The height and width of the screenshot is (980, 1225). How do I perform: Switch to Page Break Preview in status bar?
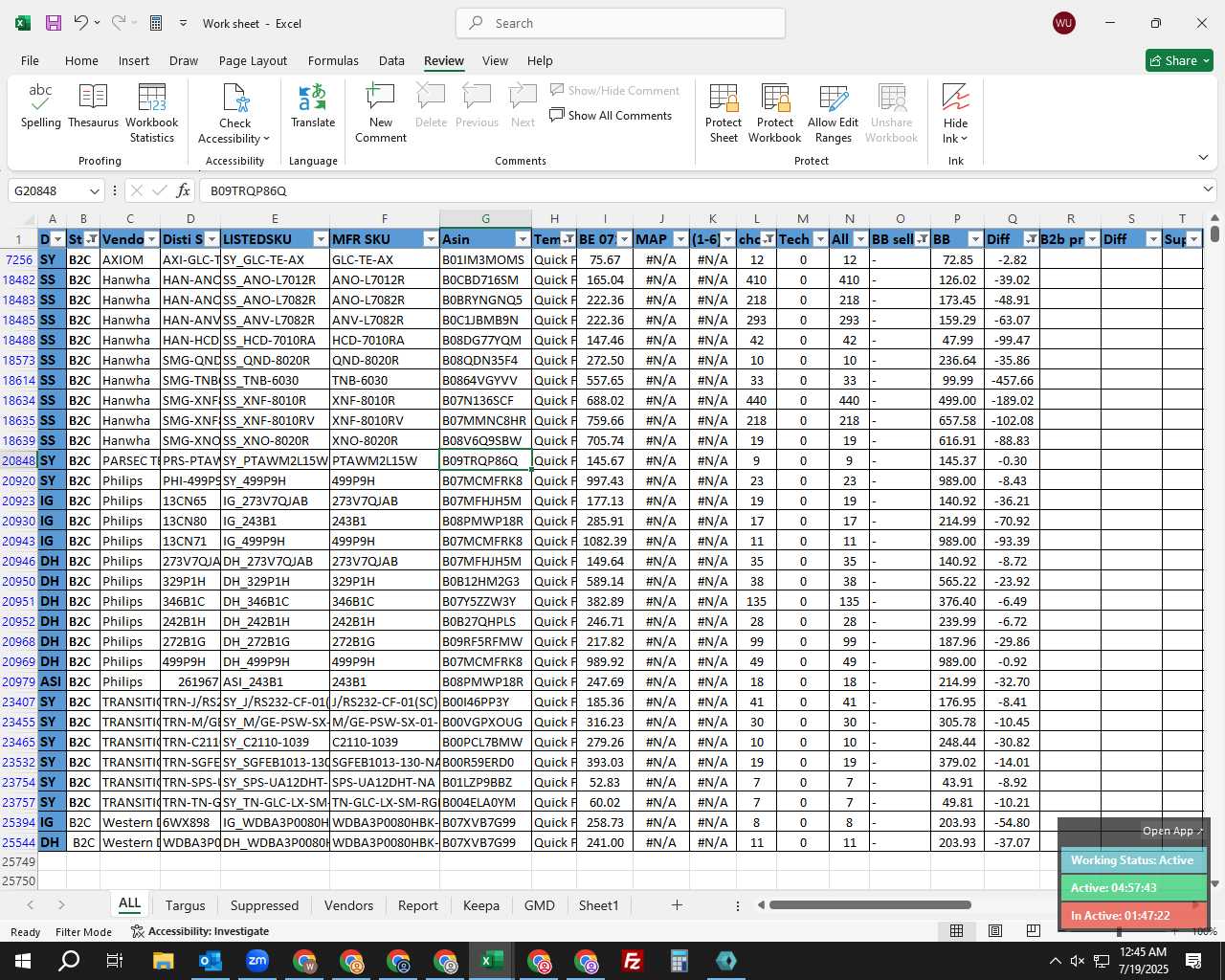[1033, 931]
